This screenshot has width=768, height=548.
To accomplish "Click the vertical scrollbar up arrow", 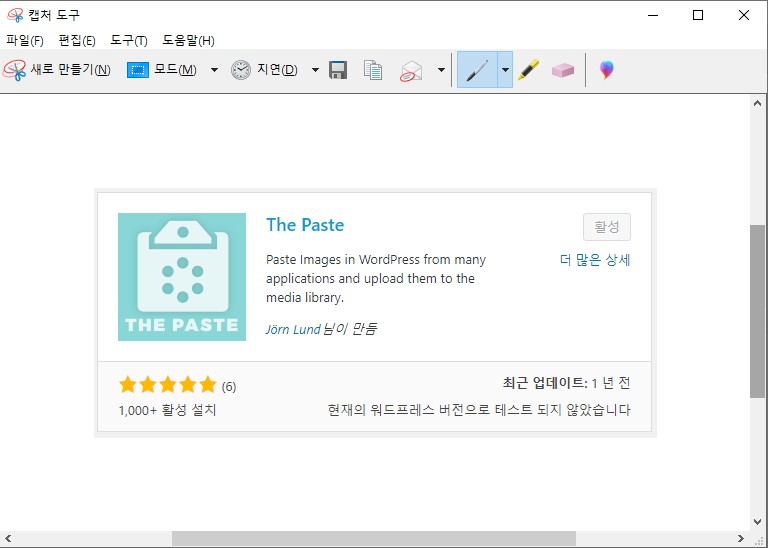I will (757, 103).
